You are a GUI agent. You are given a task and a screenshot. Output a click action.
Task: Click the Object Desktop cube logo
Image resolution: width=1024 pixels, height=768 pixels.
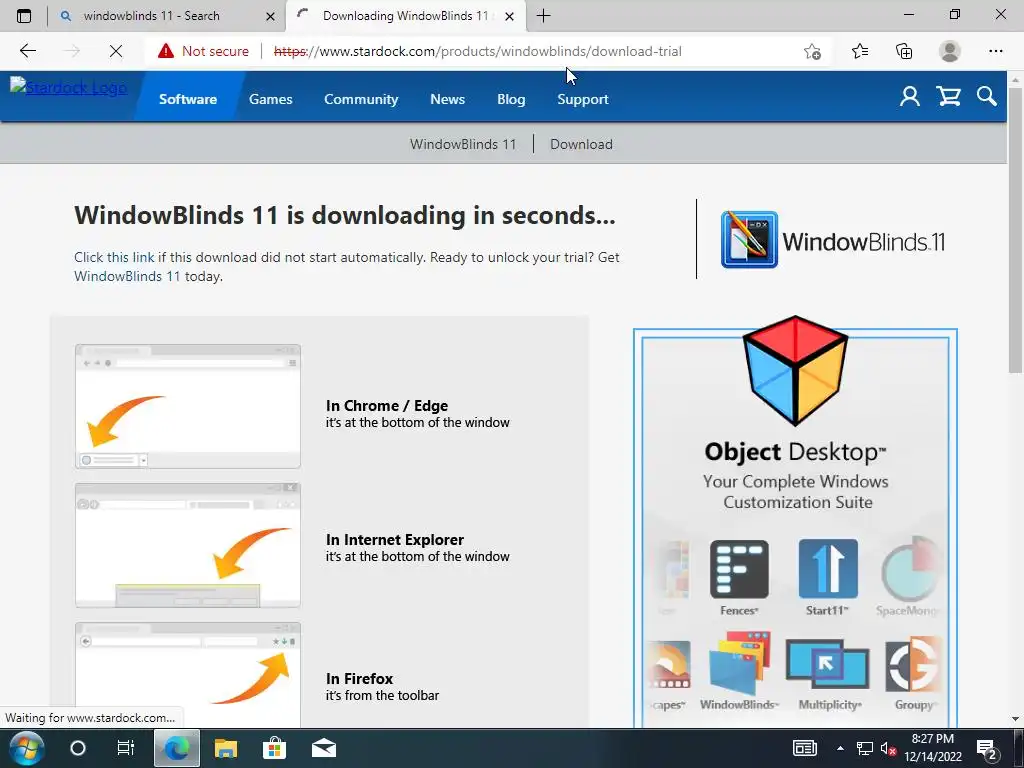click(795, 370)
